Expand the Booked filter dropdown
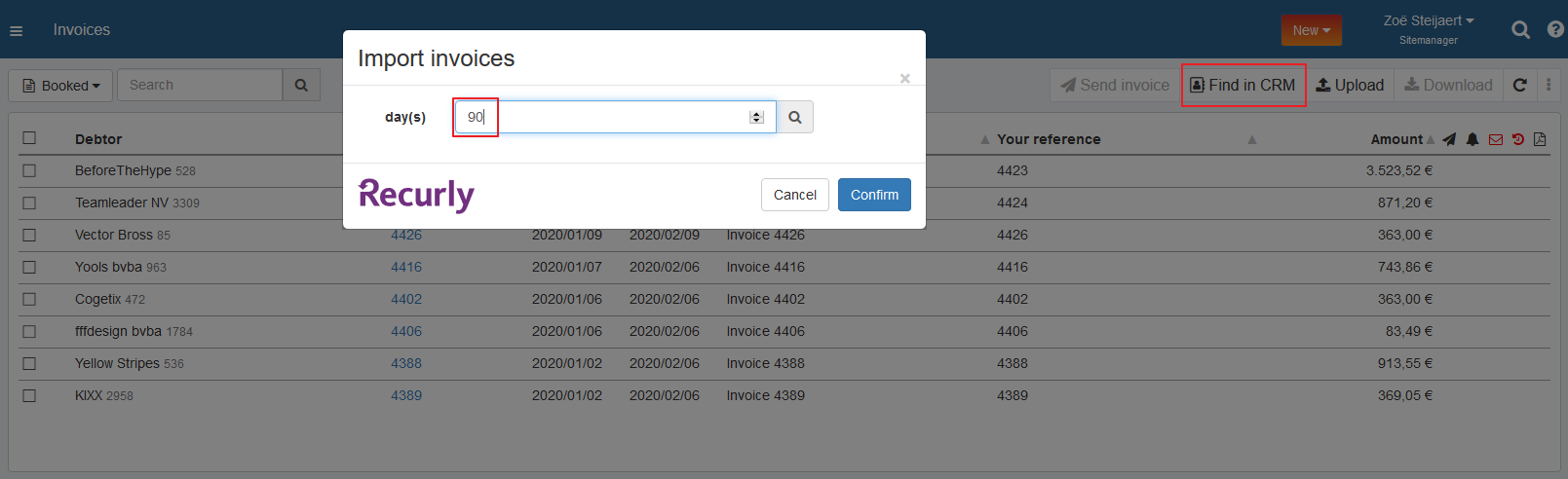This screenshot has height=479, width=1568. click(61, 86)
